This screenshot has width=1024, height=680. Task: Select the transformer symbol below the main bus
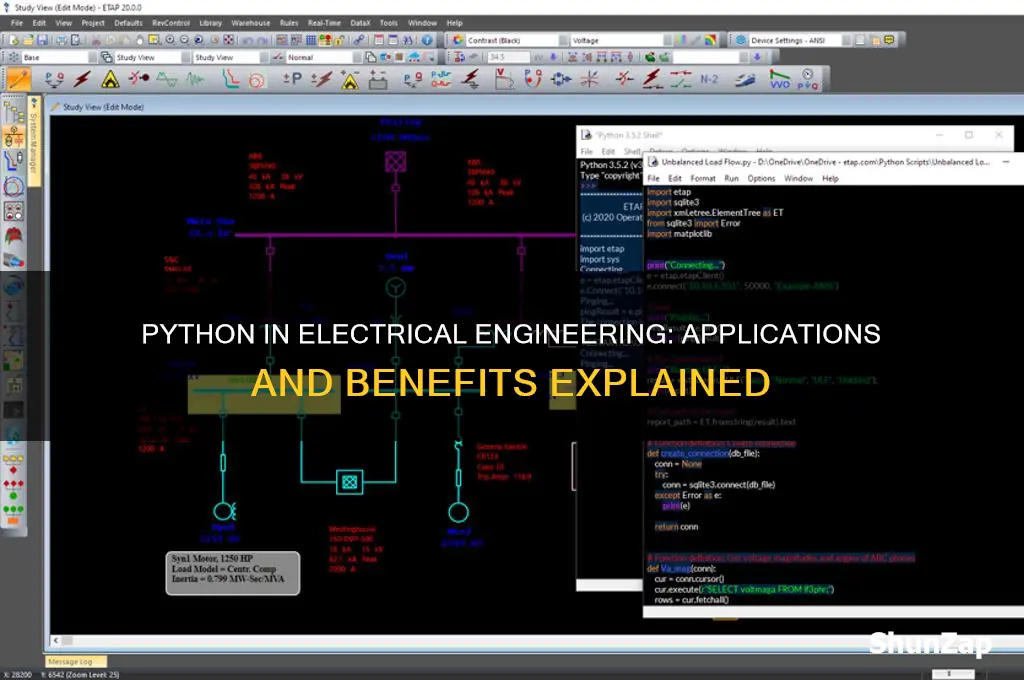pos(395,287)
